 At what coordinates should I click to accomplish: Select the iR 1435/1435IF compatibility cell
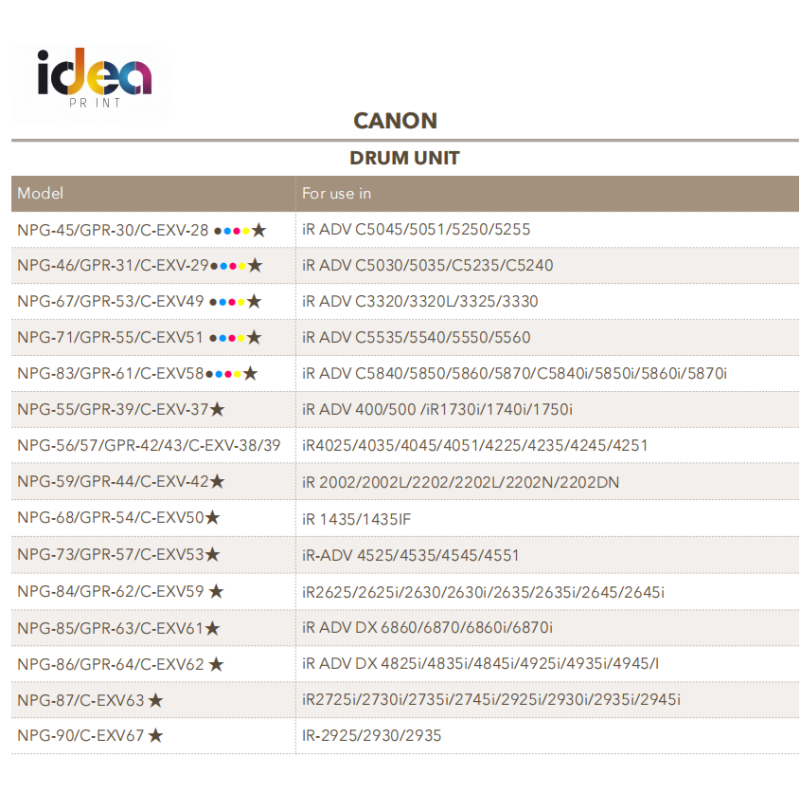[357, 519]
